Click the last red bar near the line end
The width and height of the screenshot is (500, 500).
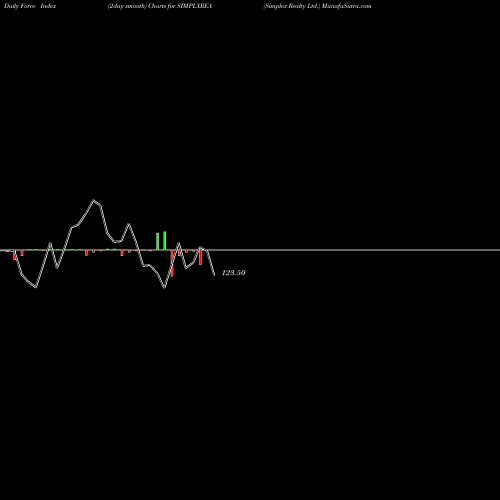click(200, 257)
